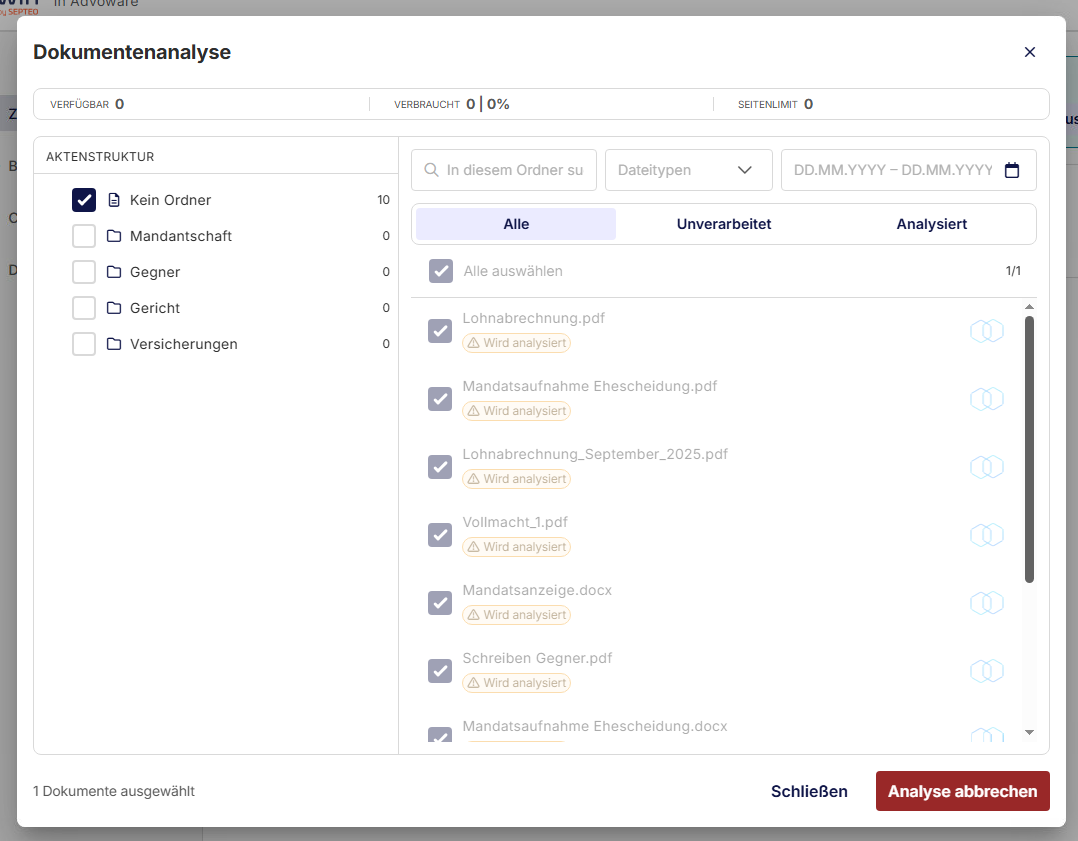Click the calendar icon in date range field

(x=1011, y=170)
